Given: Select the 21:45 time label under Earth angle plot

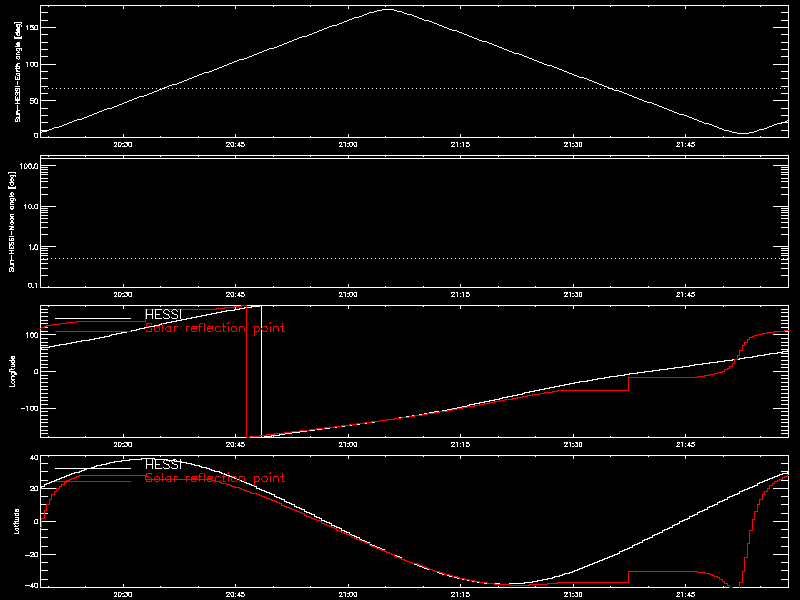Looking at the screenshot, I should click(x=686, y=145).
